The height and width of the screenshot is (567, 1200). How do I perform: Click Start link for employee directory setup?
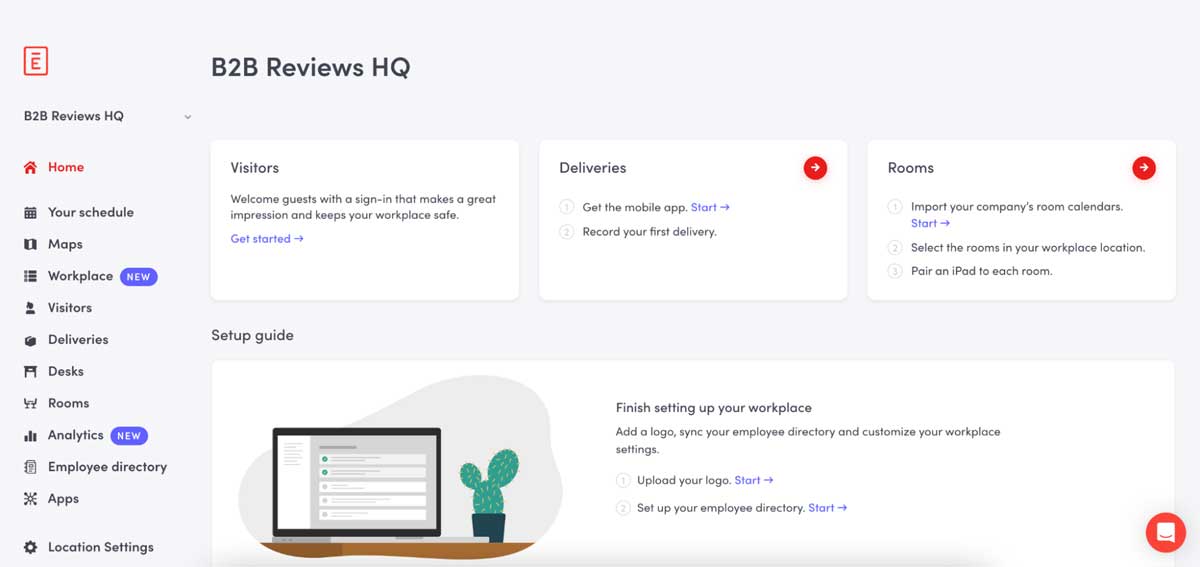tap(828, 508)
